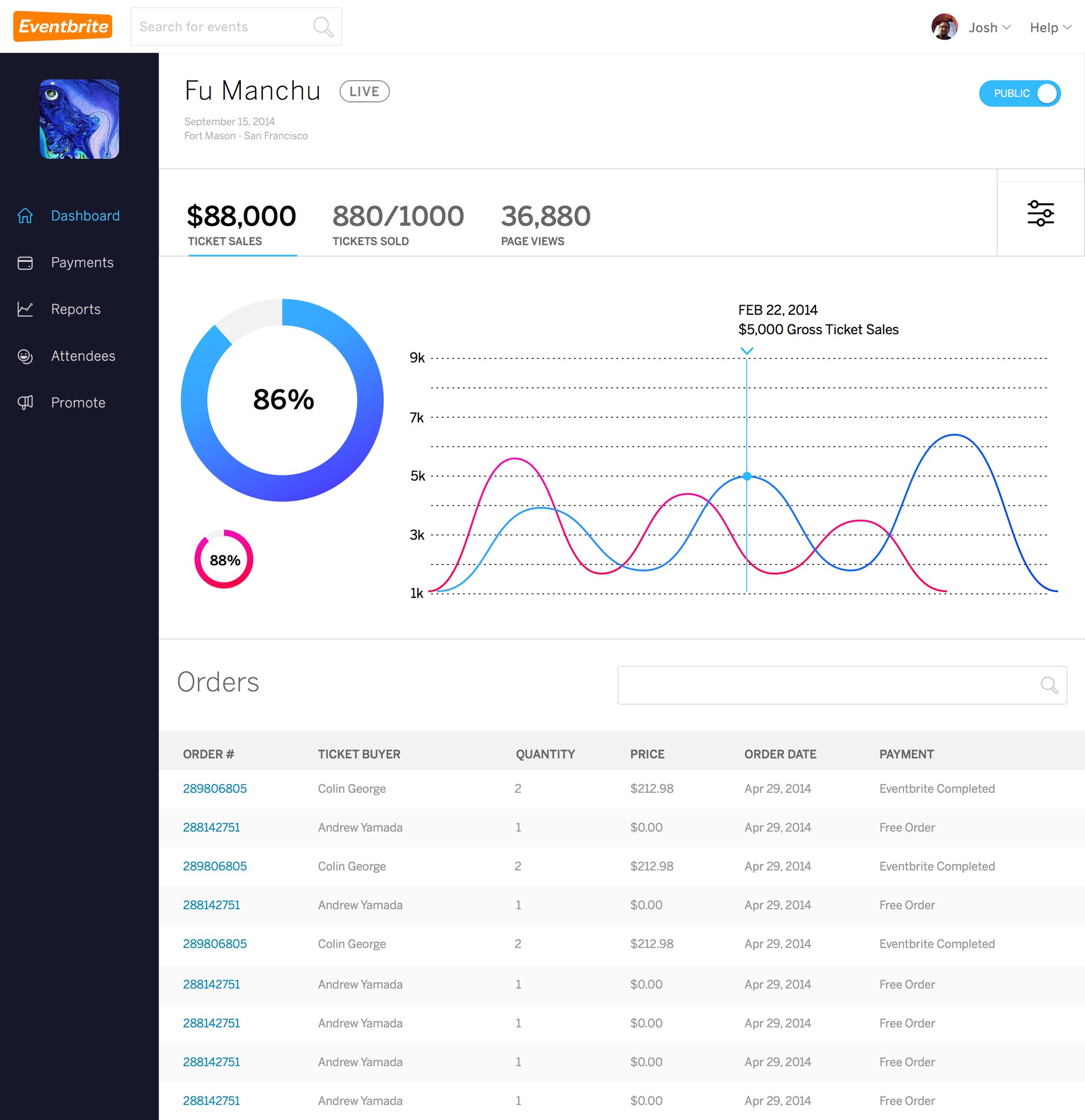Viewport: 1085px width, 1120px height.
Task: Click the 9k axis label on chart
Action: click(417, 358)
